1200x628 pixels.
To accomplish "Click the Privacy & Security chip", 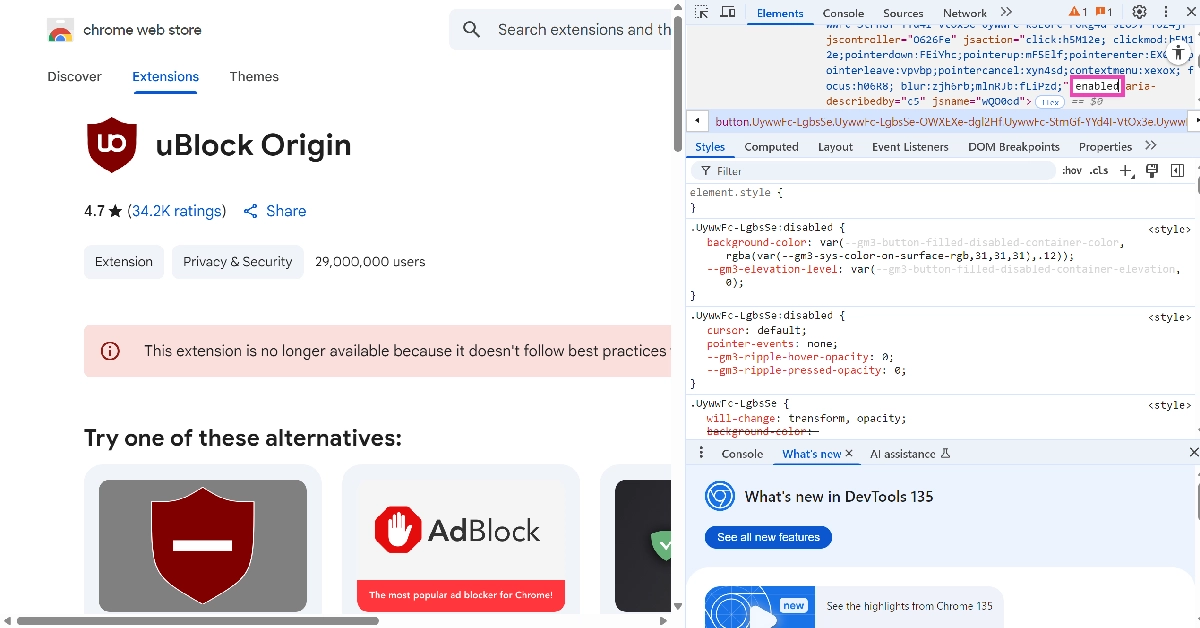I will [238, 262].
